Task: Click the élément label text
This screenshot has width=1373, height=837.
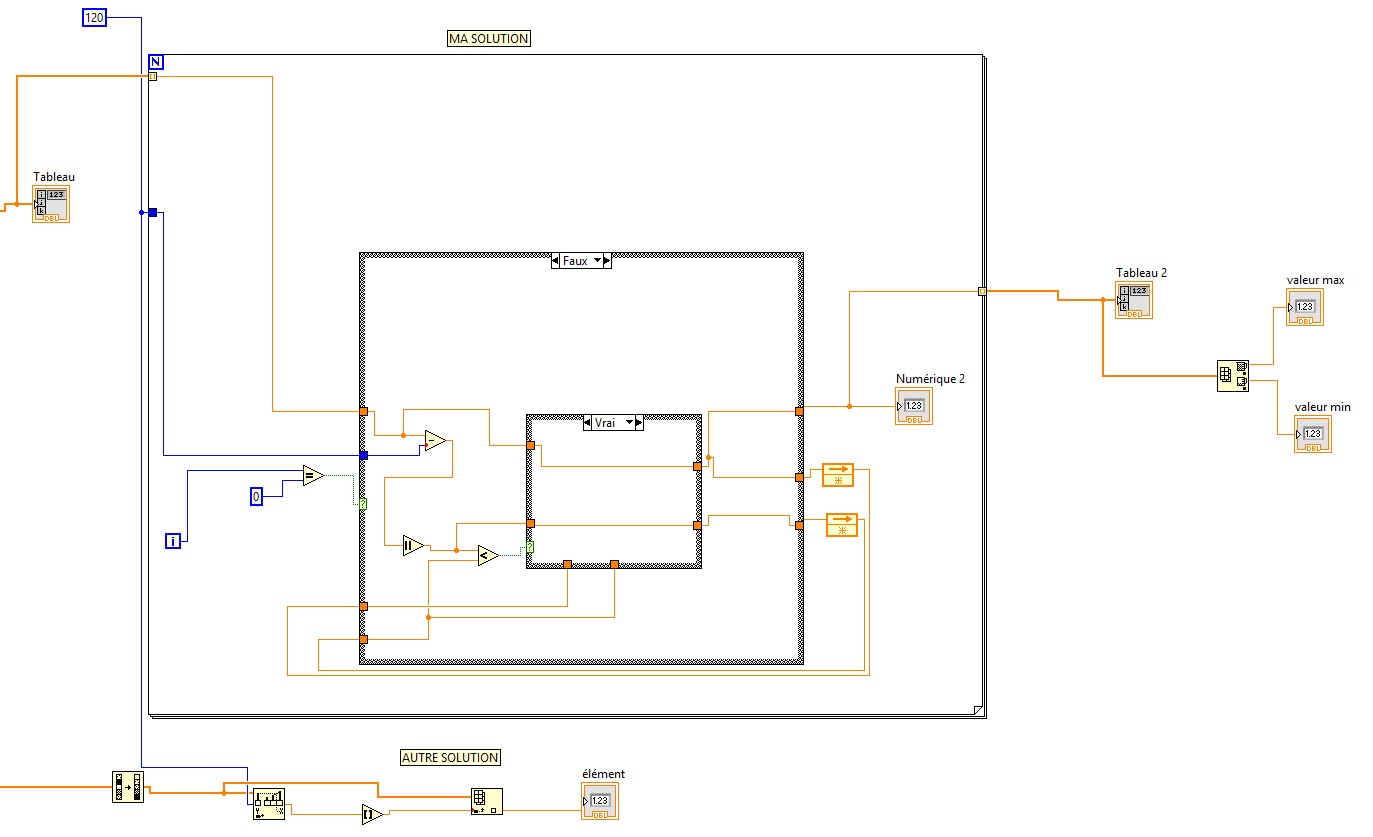Action: 603,773
